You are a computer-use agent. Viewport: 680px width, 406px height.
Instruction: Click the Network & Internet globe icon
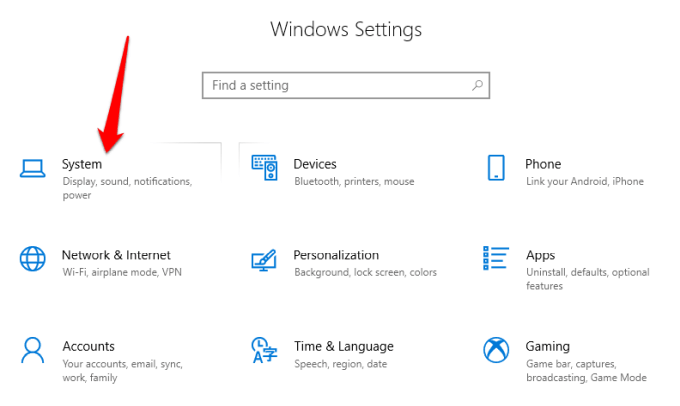click(33, 259)
